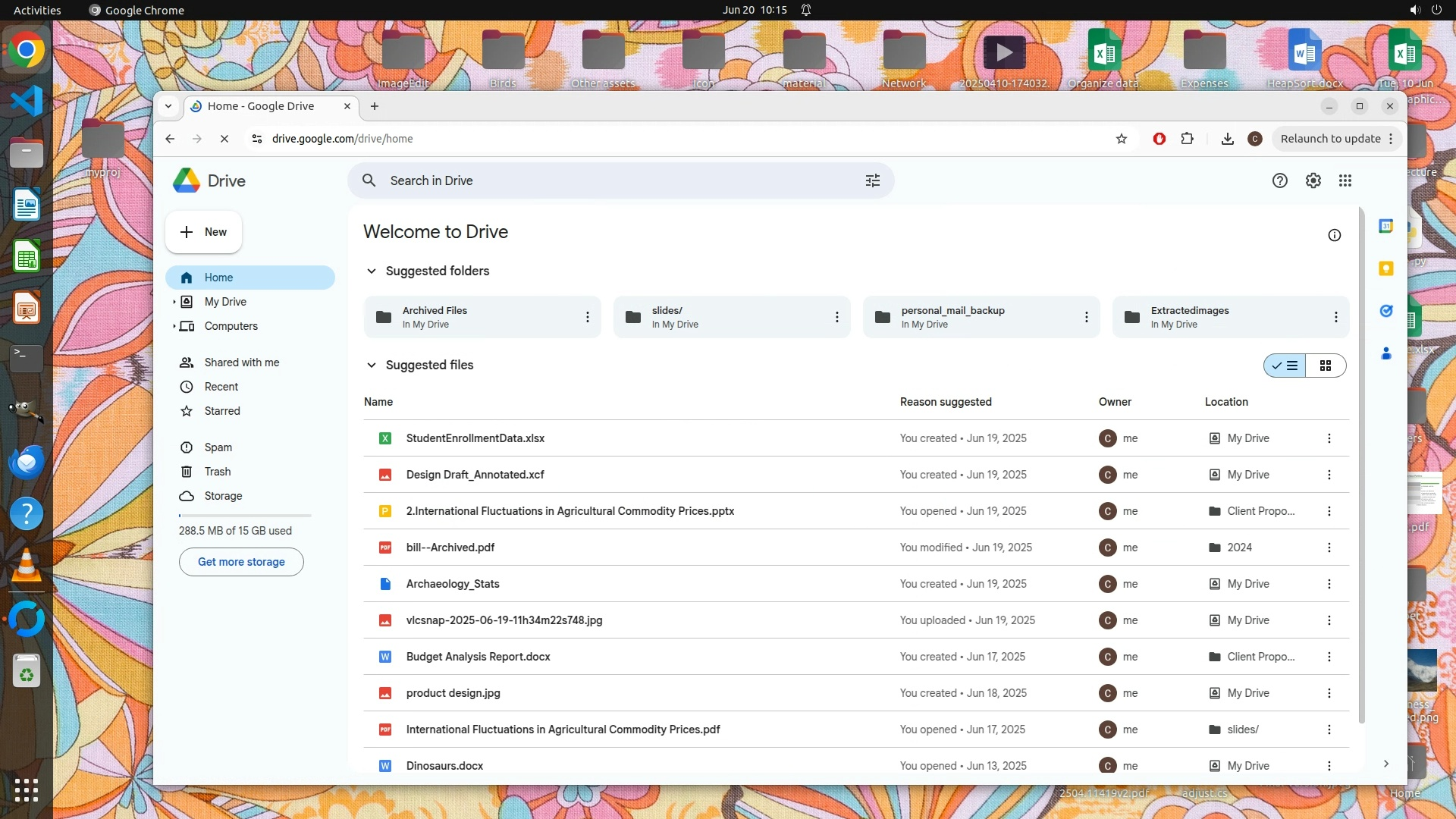The height and width of the screenshot is (819, 1456).
Task: Go to Trash in sidebar
Action: (217, 472)
